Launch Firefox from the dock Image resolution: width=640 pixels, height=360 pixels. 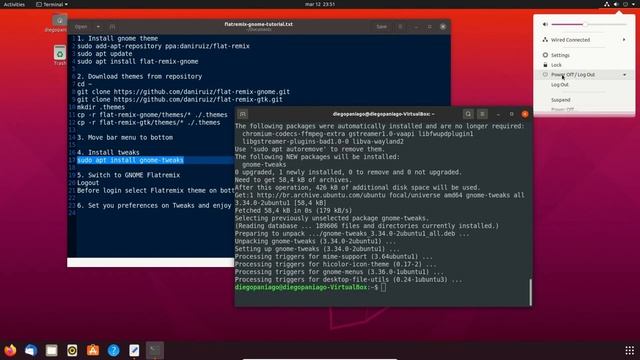coord(10,350)
